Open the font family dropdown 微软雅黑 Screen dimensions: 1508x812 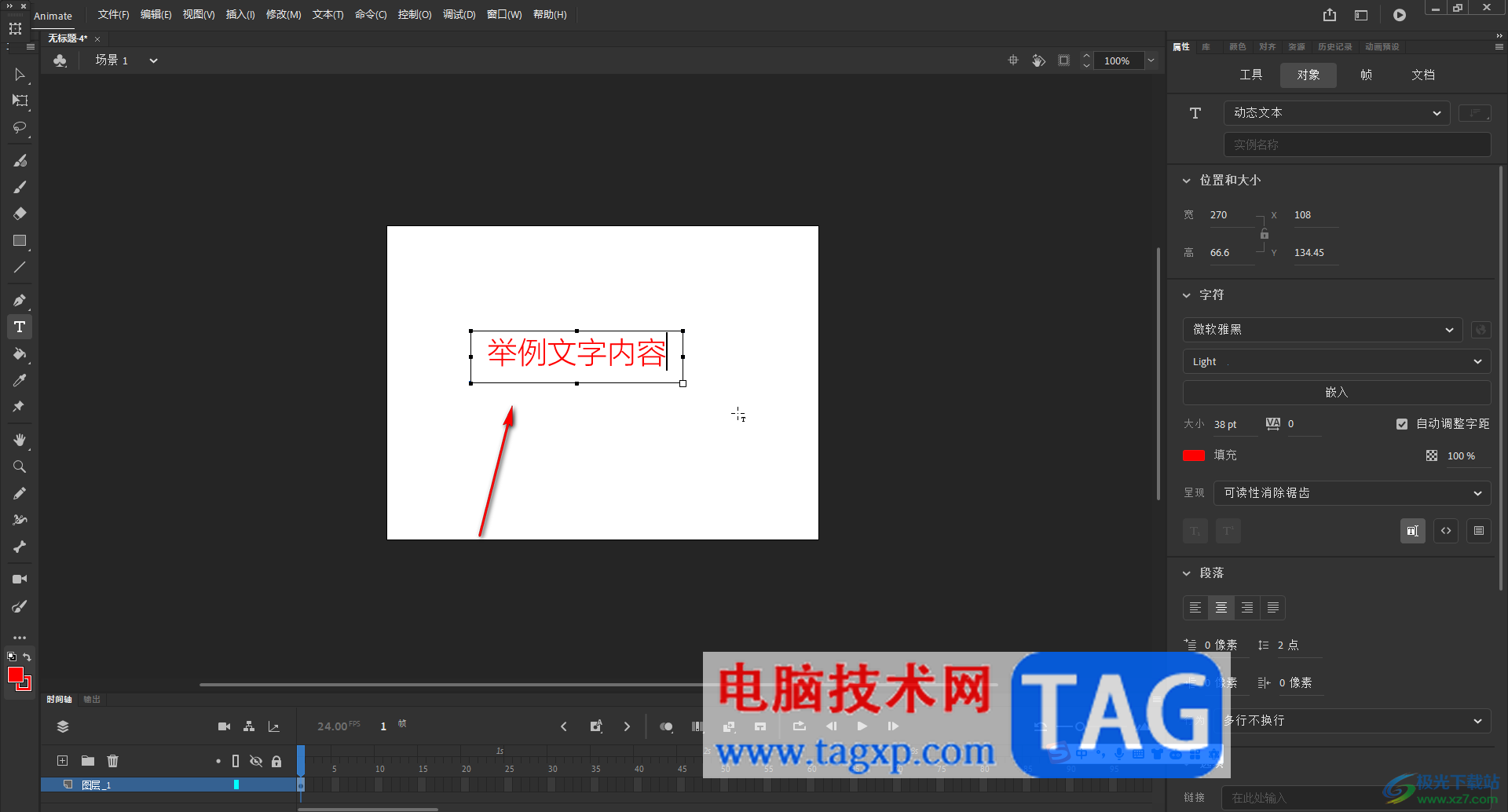point(1323,330)
